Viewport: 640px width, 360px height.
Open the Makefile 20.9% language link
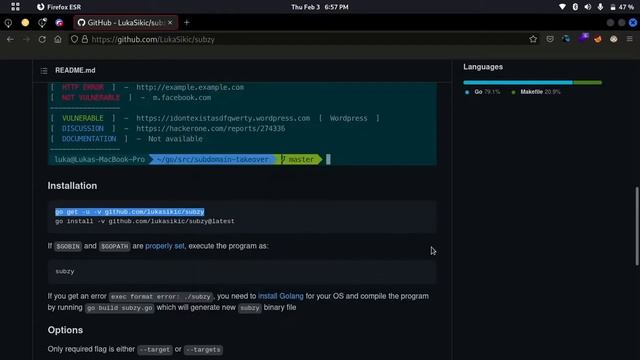pyautogui.click(x=536, y=92)
